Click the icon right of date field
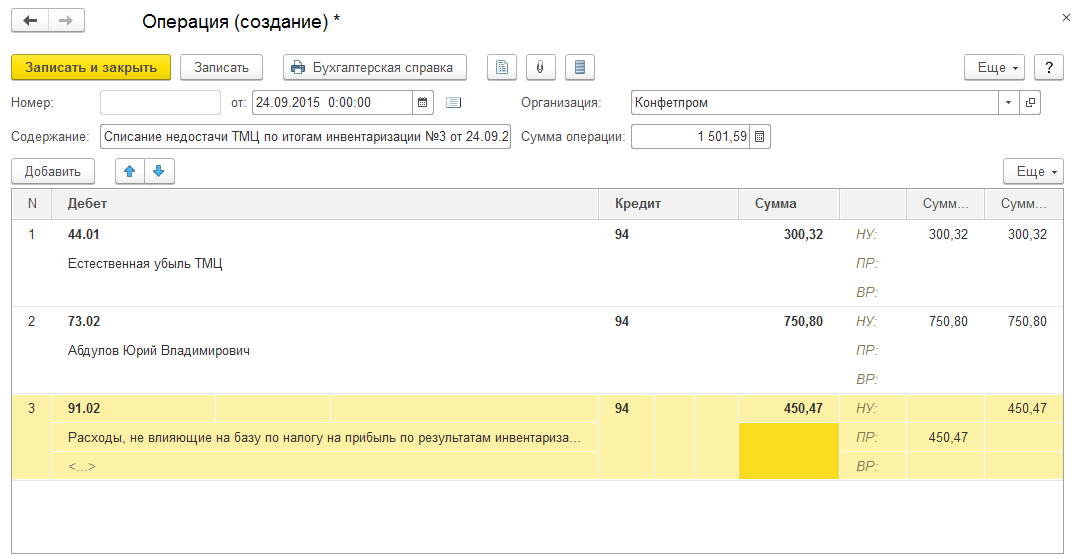 pos(453,102)
